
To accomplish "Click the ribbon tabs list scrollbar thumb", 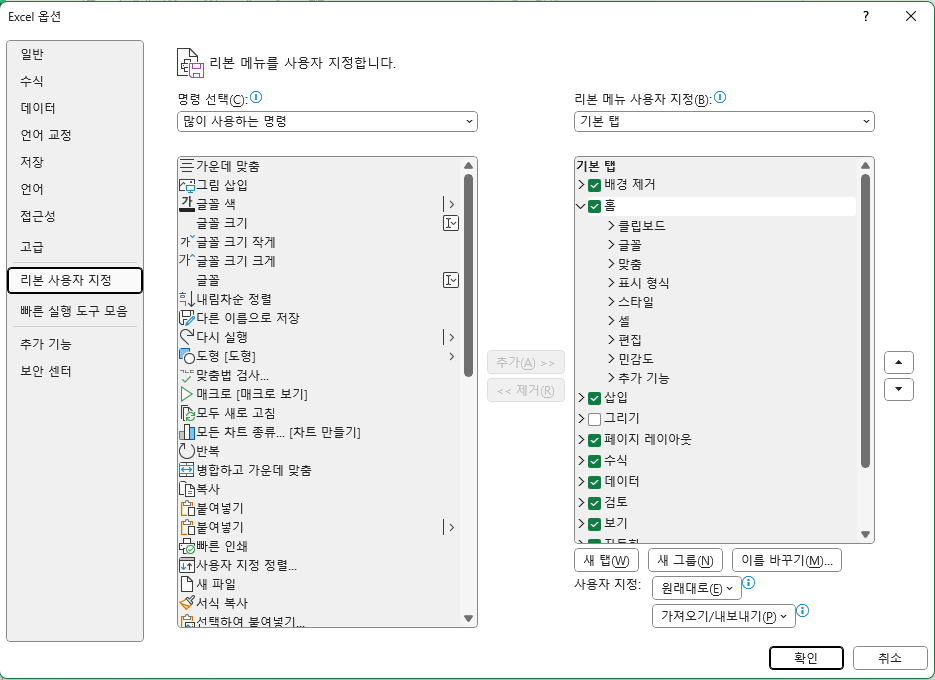I will click(x=865, y=321).
